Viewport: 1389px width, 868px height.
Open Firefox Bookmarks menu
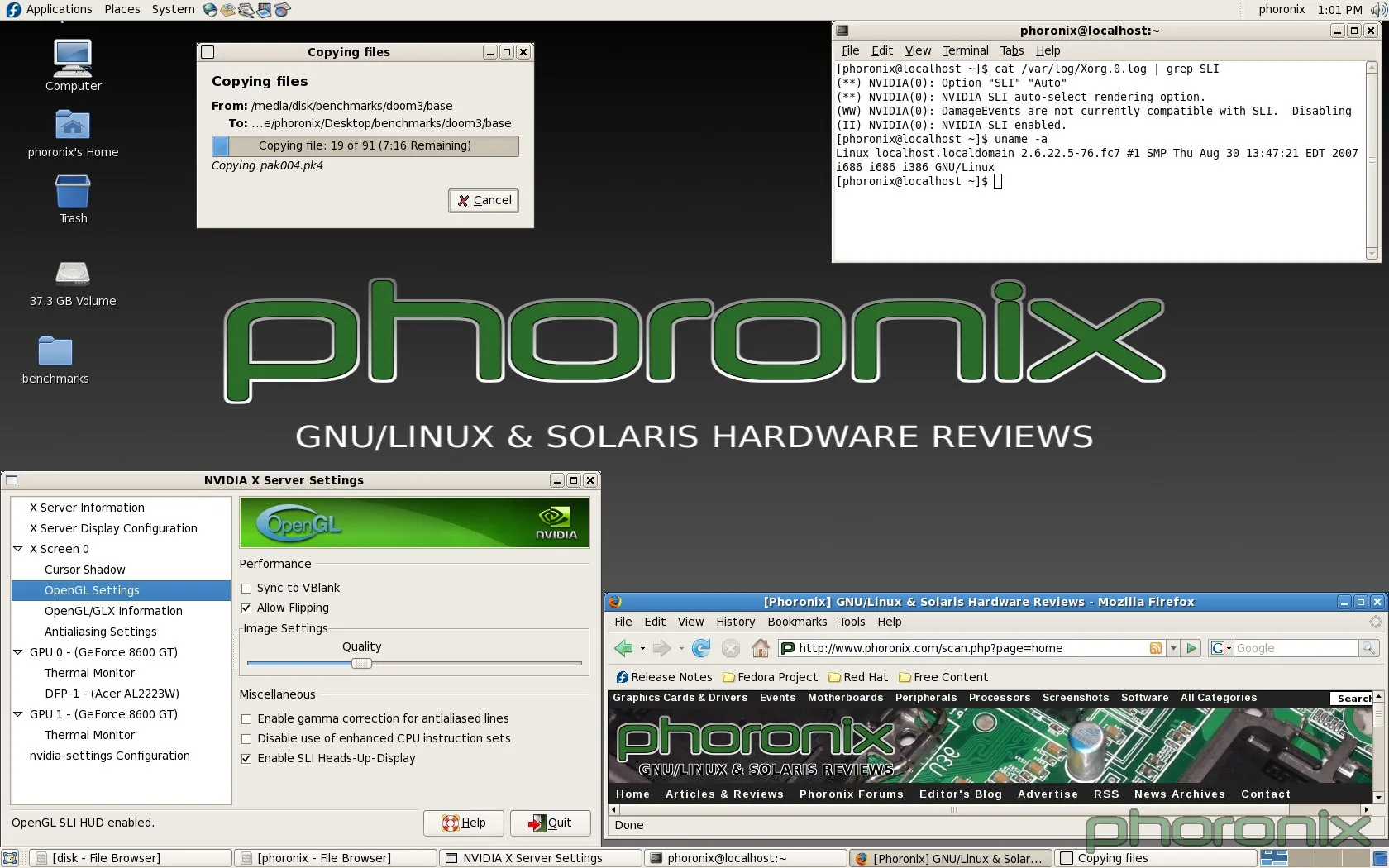point(796,622)
